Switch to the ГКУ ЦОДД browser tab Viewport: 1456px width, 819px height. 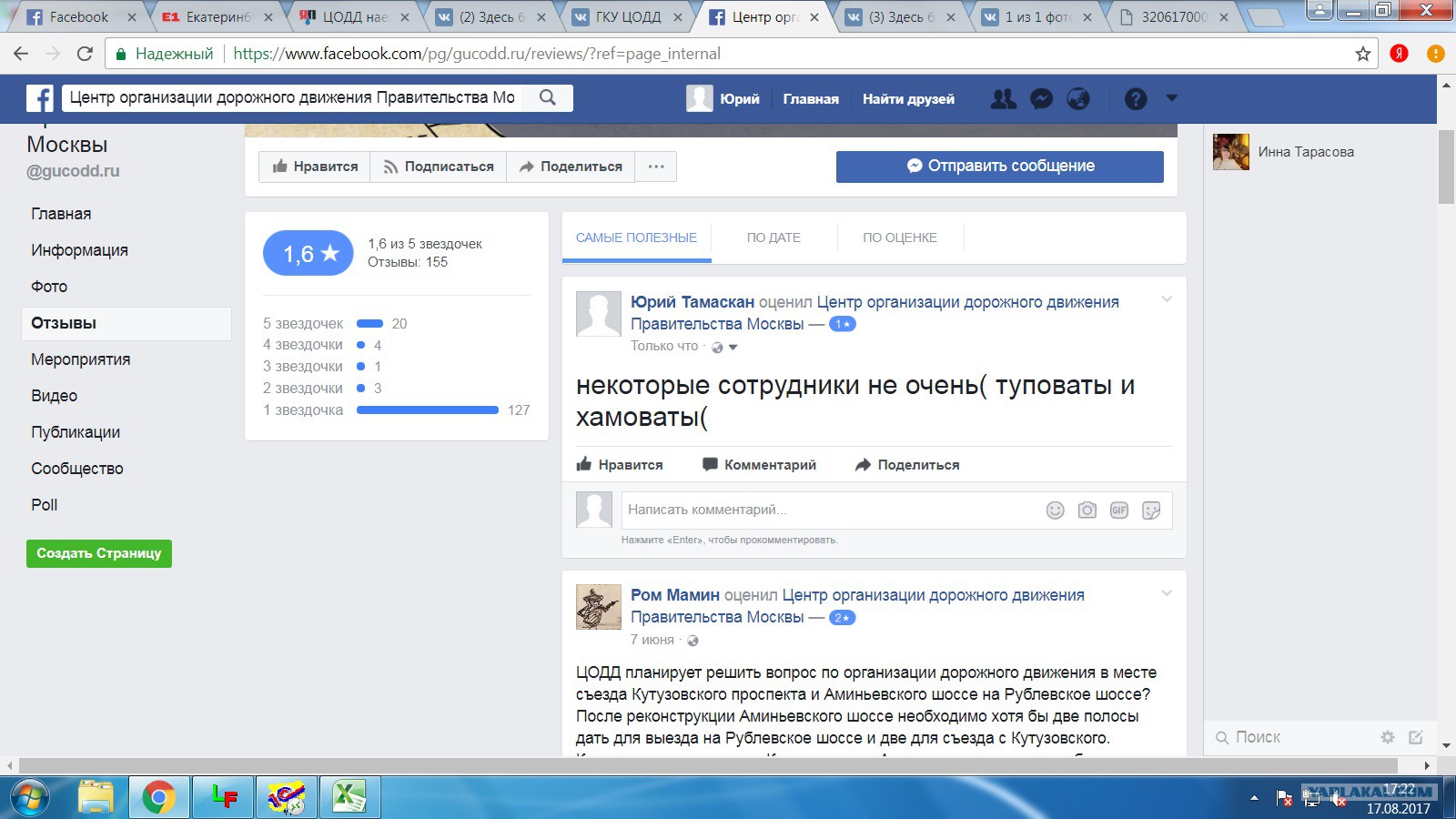(x=628, y=17)
